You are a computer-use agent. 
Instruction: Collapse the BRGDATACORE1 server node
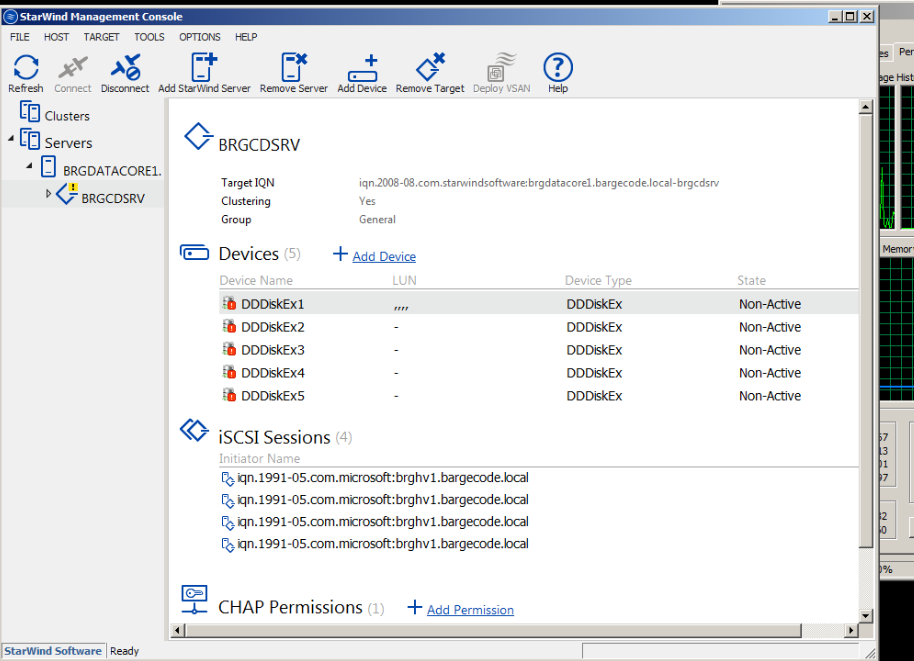29,166
